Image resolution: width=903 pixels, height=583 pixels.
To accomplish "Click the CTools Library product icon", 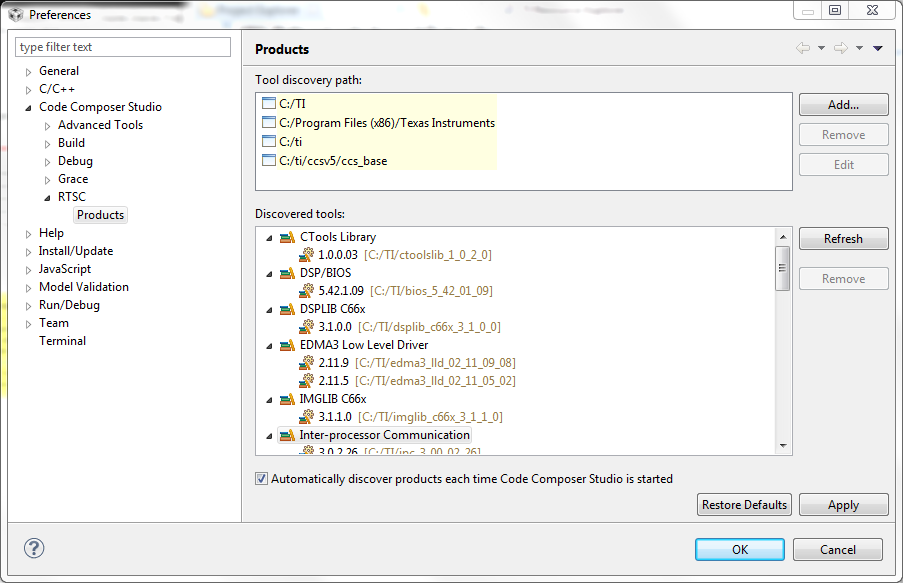I will (287, 237).
